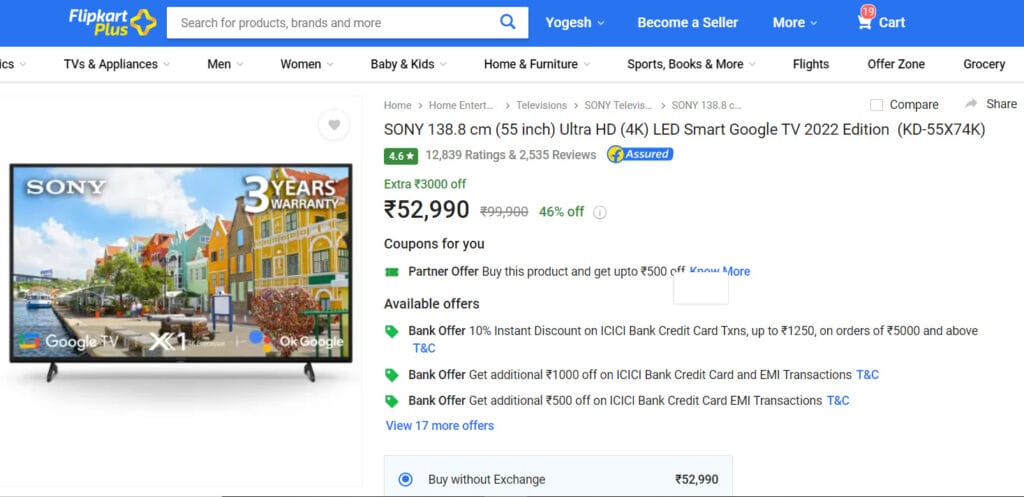Click the Become a Seller link
The image size is (1024, 497).
tap(688, 22)
